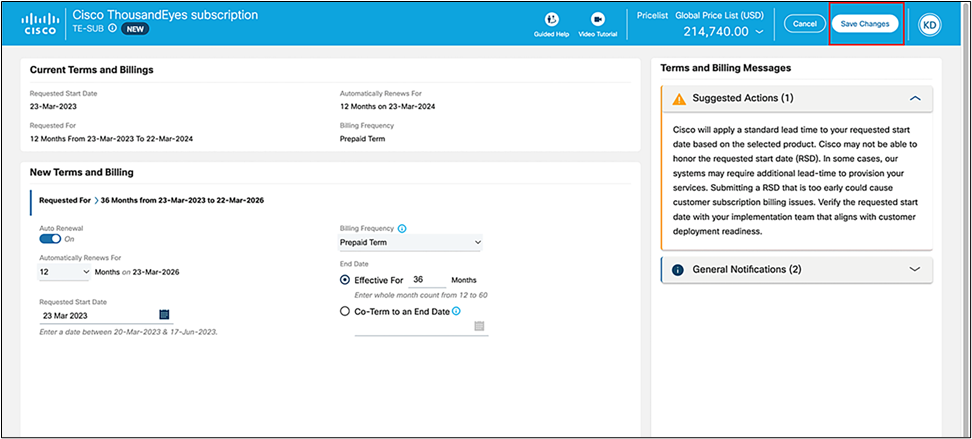The image size is (972, 439).
Task: Click the Cancel button
Action: click(805, 24)
